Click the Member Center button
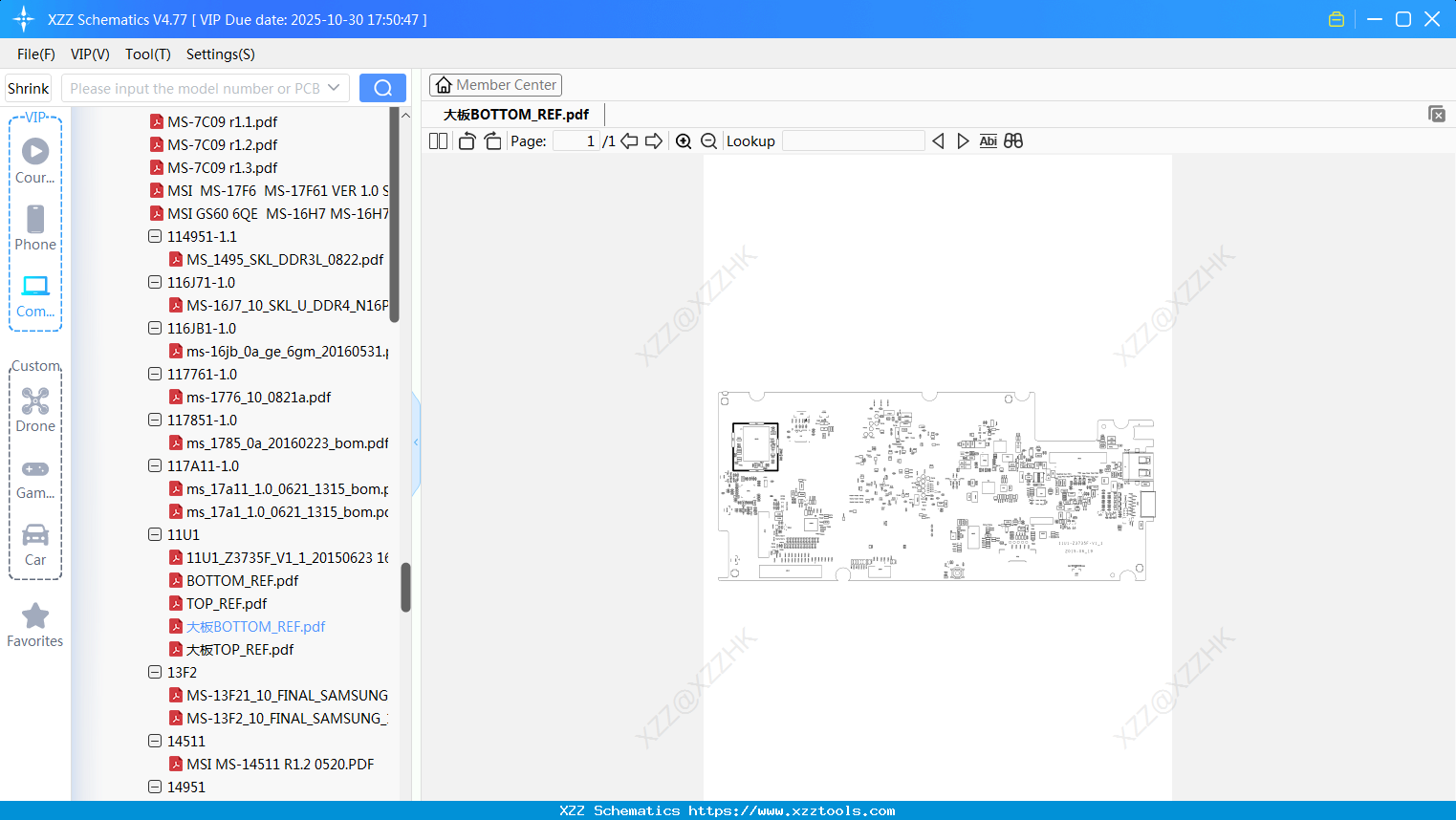The height and width of the screenshot is (820, 1456). click(495, 85)
